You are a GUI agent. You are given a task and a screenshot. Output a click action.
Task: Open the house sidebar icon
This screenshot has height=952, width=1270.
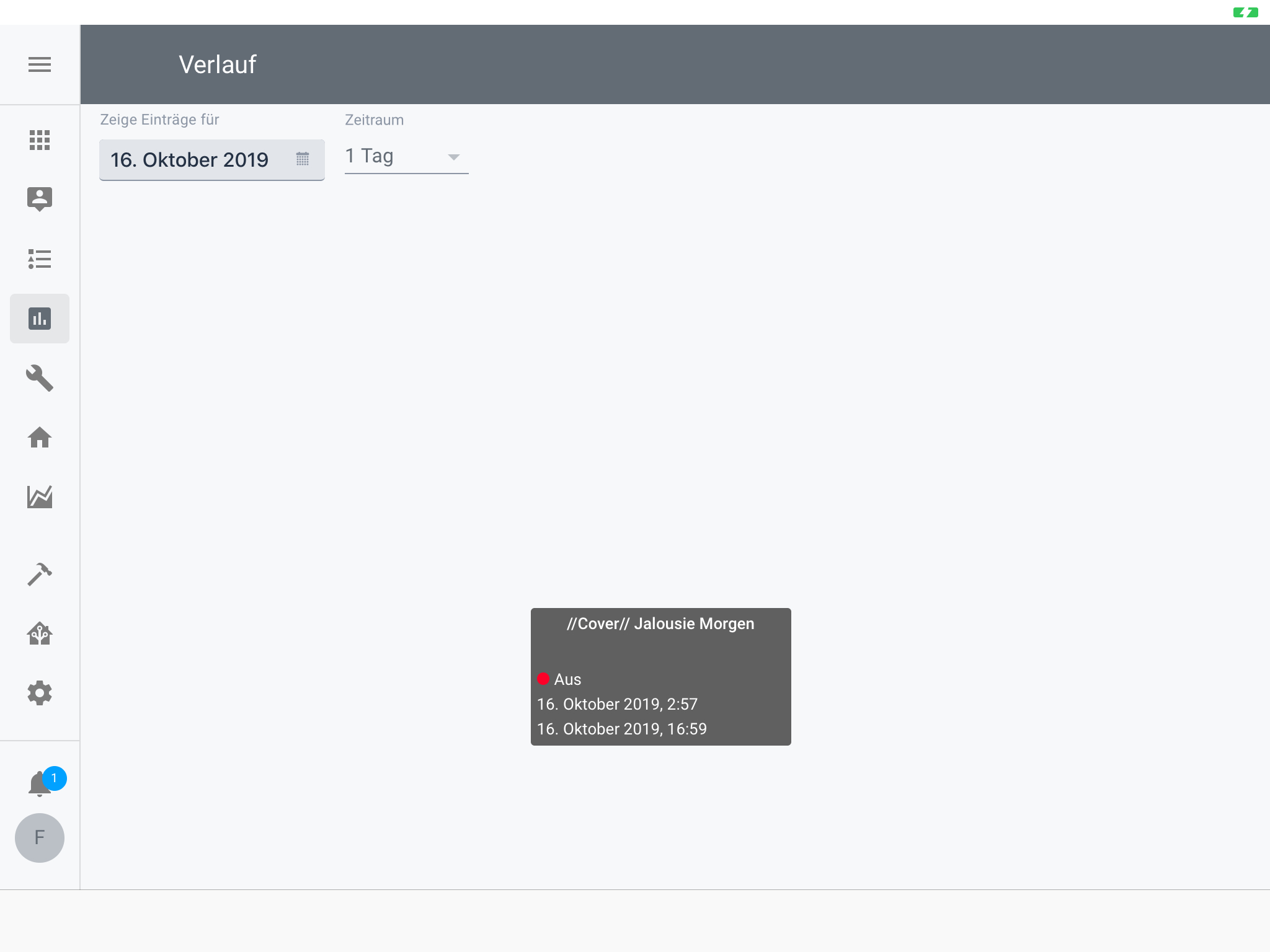coord(40,438)
